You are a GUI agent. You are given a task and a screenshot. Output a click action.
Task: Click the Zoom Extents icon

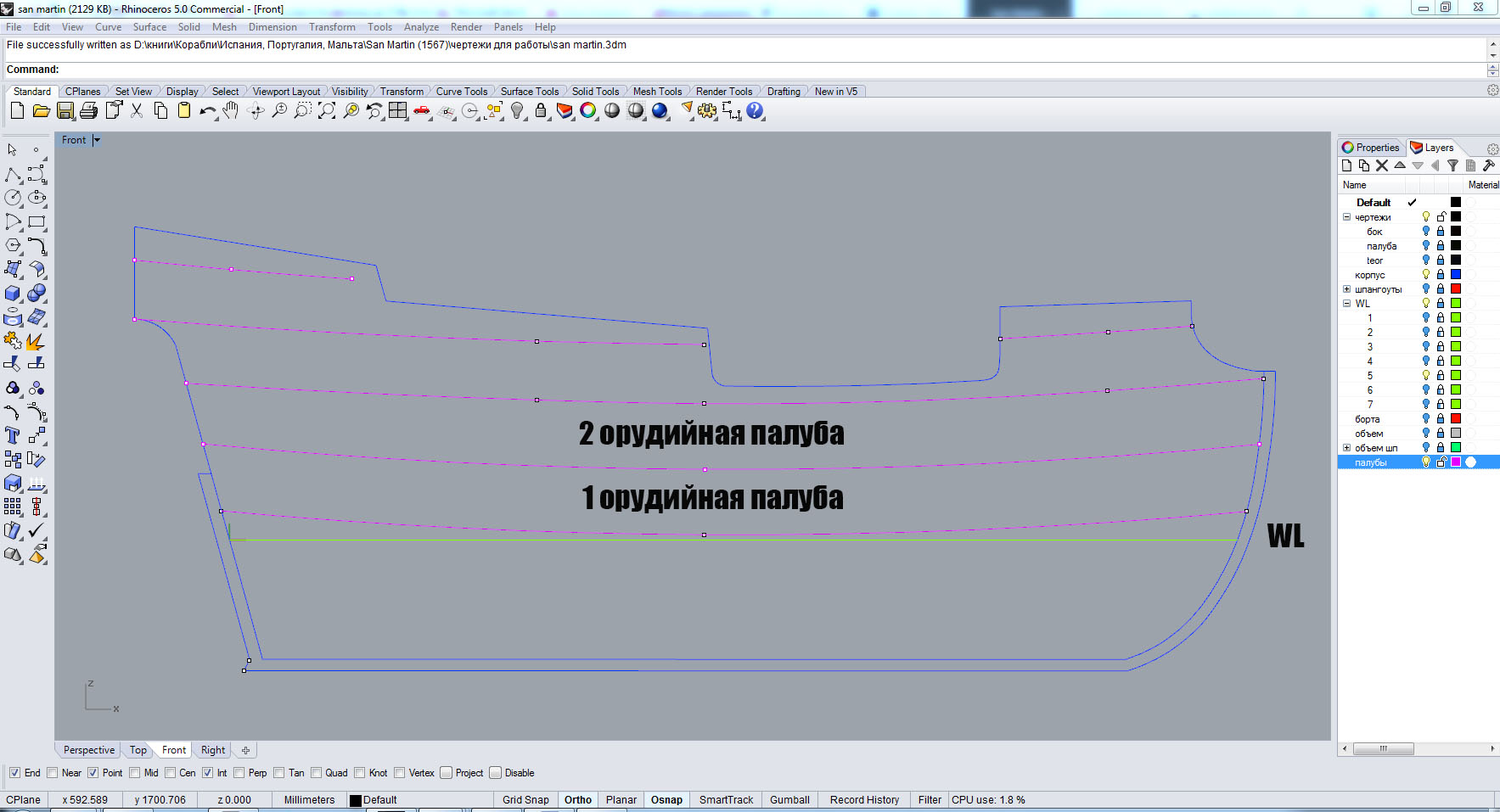click(x=327, y=111)
